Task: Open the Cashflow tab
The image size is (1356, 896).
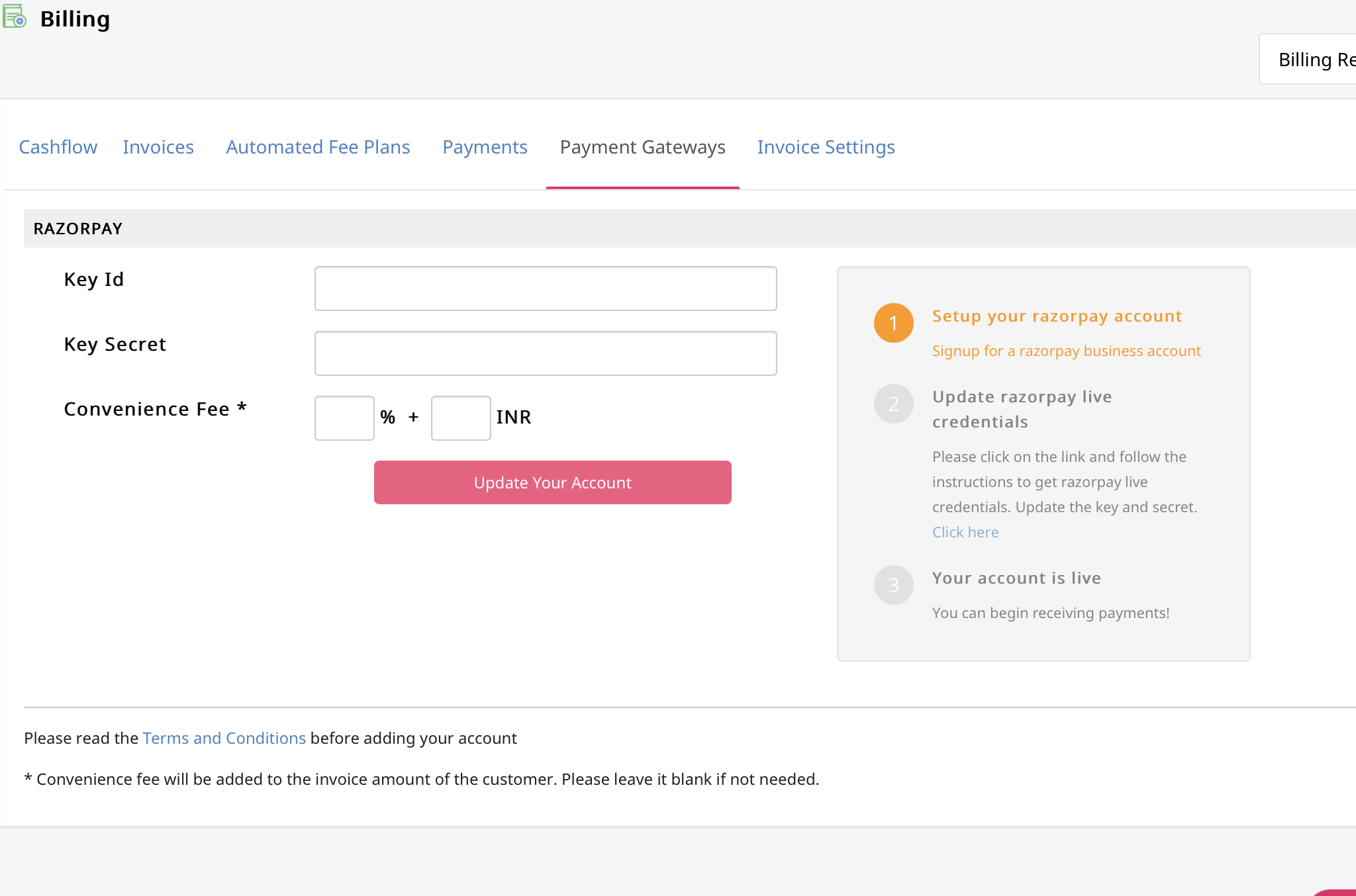Action: click(58, 147)
